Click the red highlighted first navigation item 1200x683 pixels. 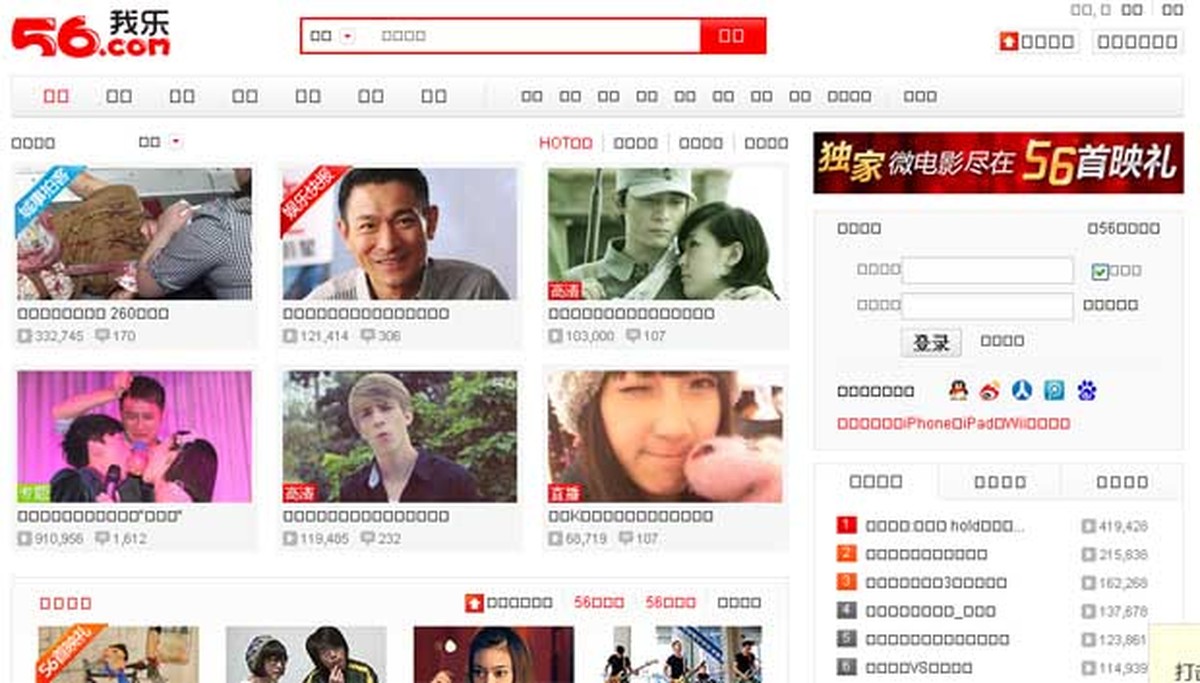click(57, 96)
